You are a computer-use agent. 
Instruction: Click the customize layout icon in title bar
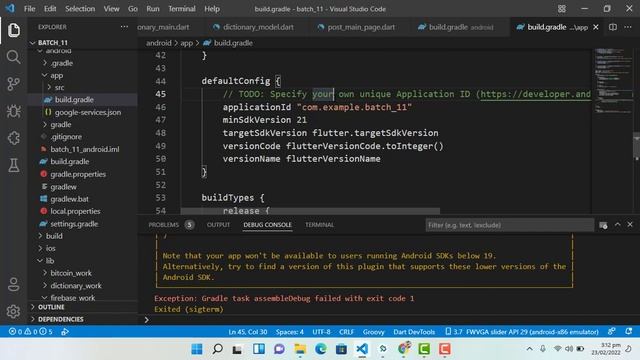(562, 9)
